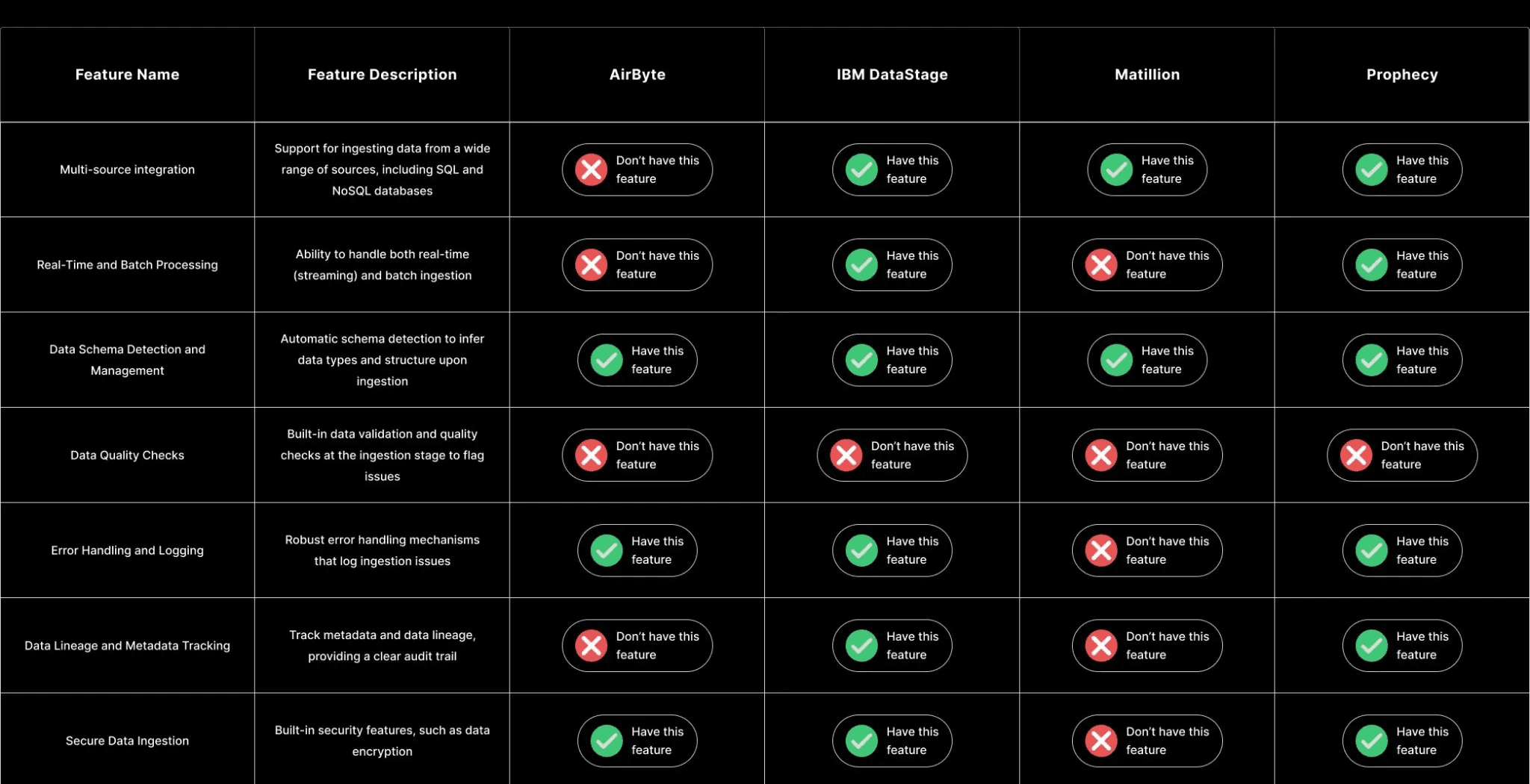Select the red X for Prophecy Data Quality Checks
The width and height of the screenshot is (1530, 784).
tap(1402, 455)
